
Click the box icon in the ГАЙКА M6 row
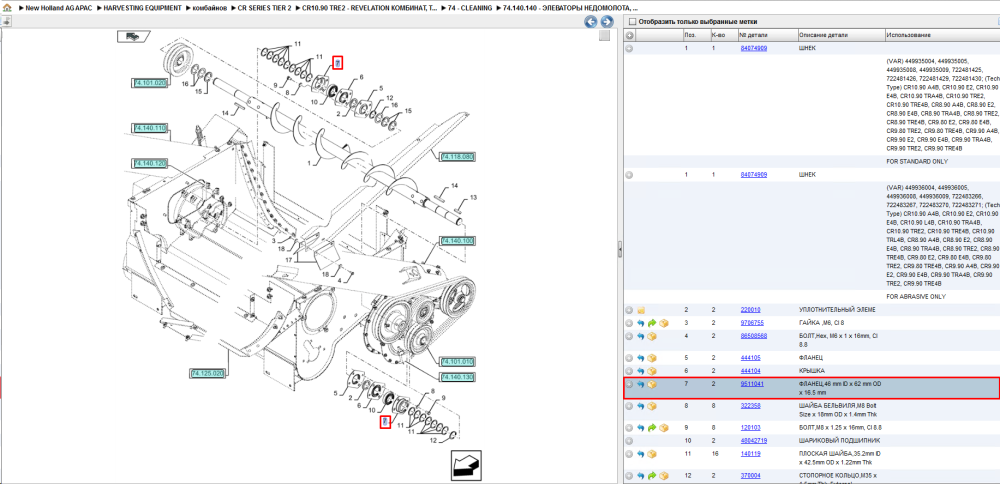pos(663,323)
